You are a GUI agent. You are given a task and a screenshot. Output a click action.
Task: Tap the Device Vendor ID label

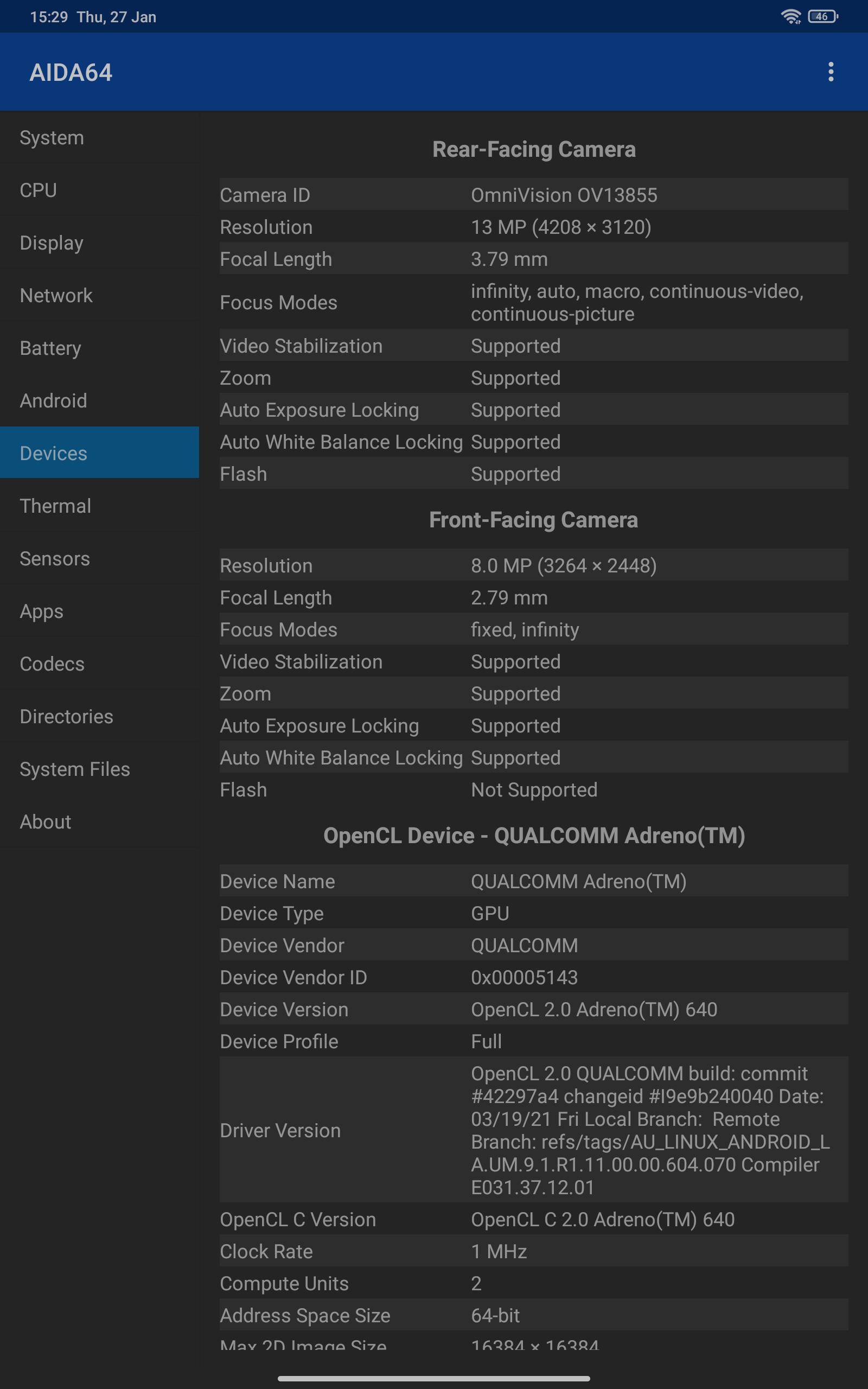293,978
